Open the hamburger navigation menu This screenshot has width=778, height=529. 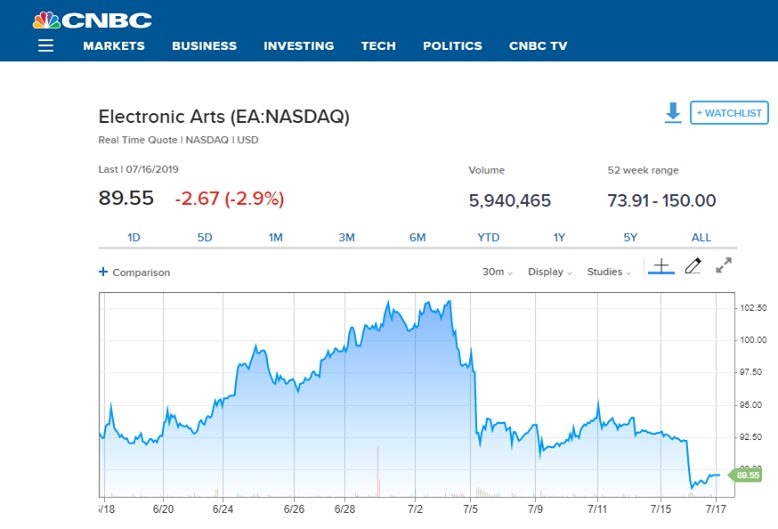[46, 46]
